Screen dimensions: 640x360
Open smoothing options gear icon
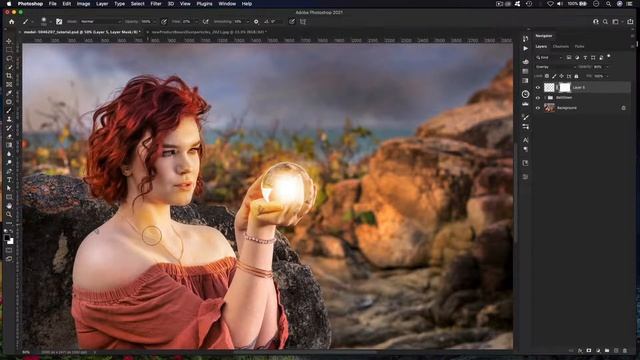(256, 22)
